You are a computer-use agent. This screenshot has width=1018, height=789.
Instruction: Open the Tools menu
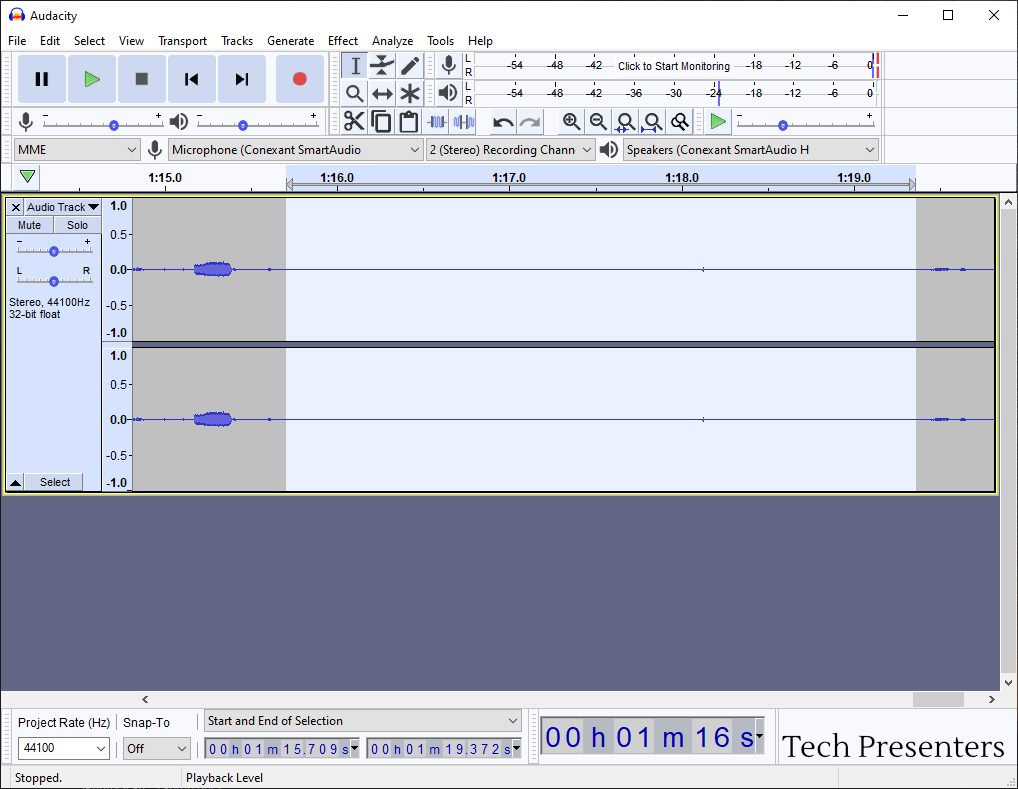[x=440, y=41]
